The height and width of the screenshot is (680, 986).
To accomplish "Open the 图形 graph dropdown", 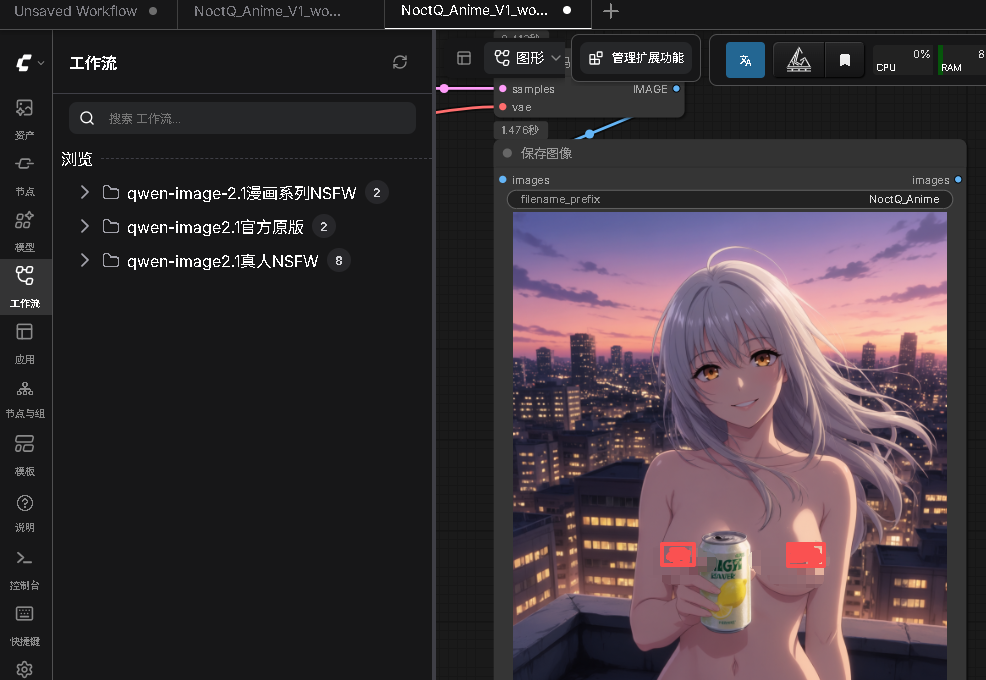I will tap(526, 58).
